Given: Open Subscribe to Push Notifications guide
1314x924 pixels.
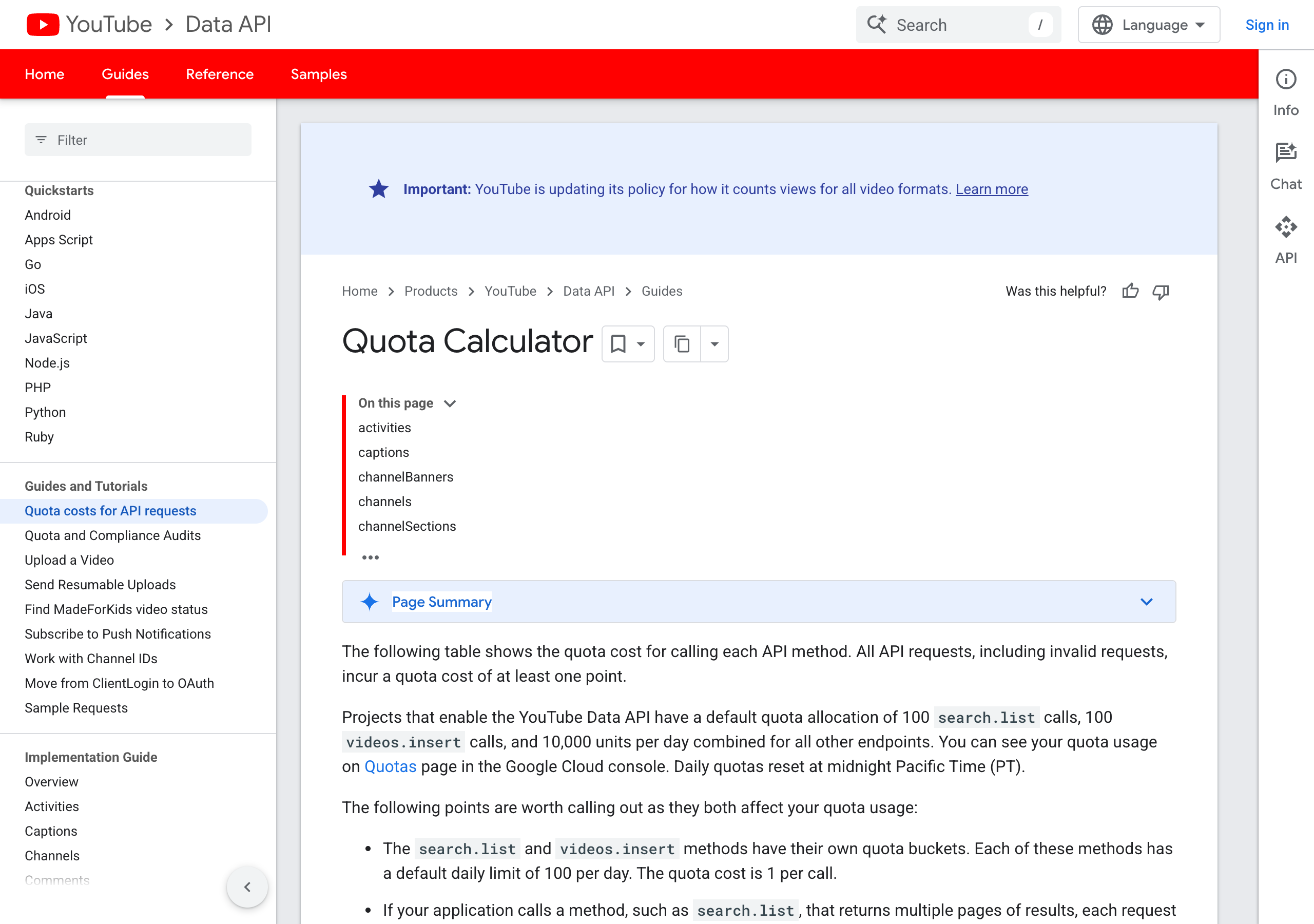Looking at the screenshot, I should [118, 634].
